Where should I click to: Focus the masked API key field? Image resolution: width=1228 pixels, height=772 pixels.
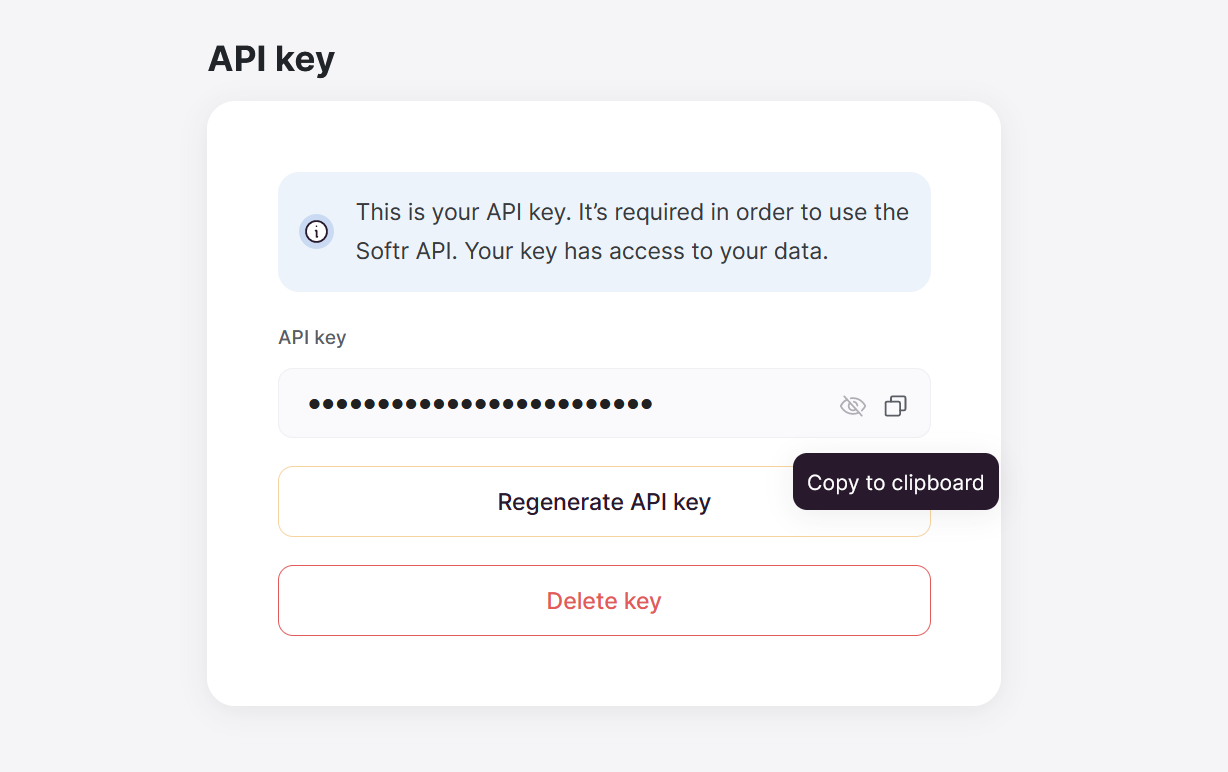(604, 403)
